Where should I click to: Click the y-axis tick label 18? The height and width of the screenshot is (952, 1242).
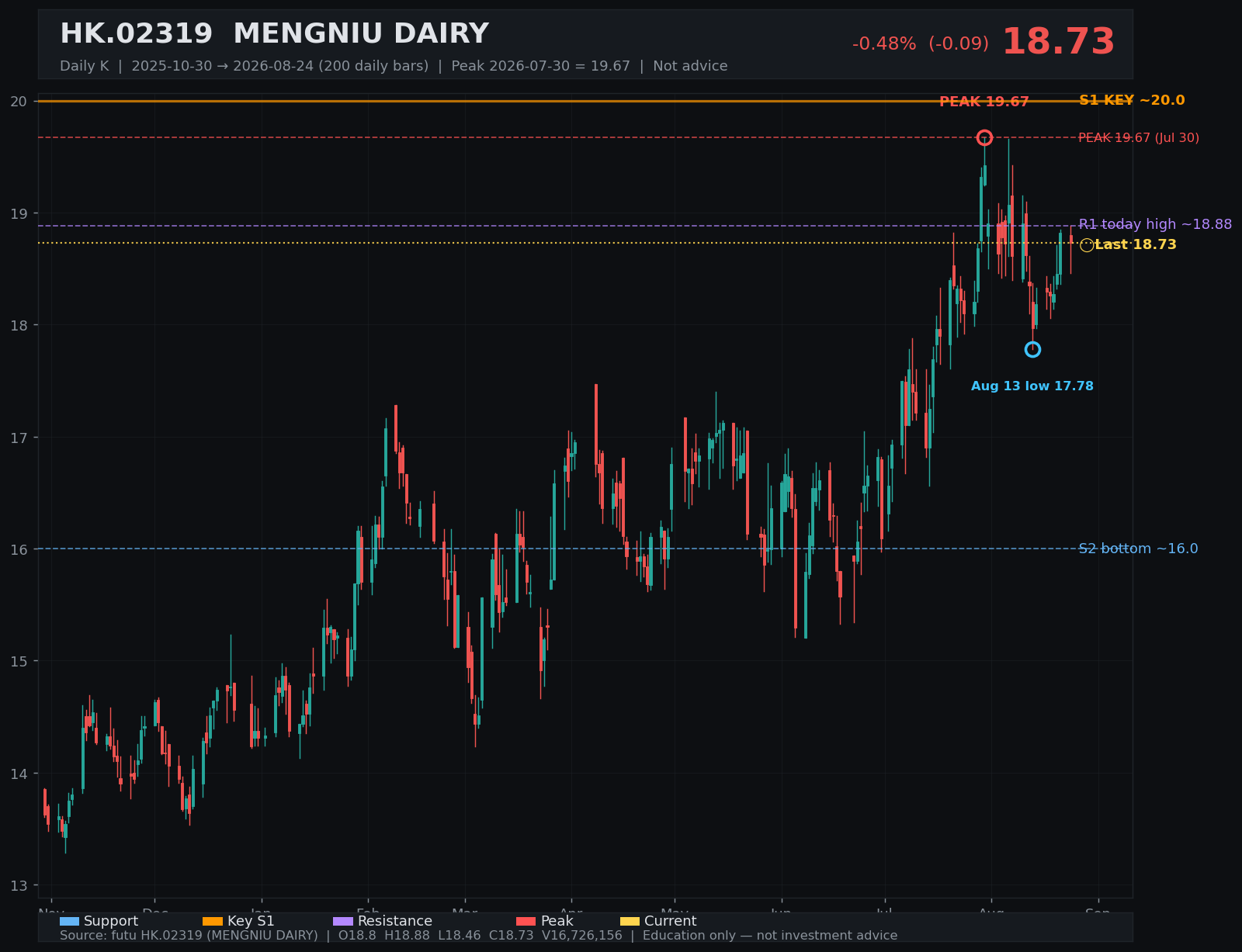pyautogui.click(x=19, y=325)
